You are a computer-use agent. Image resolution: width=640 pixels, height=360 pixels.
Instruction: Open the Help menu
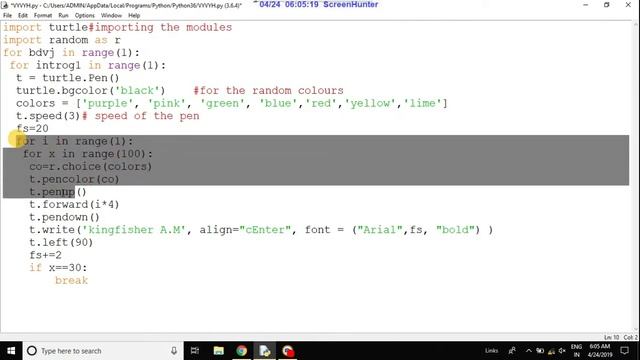coord(134,16)
